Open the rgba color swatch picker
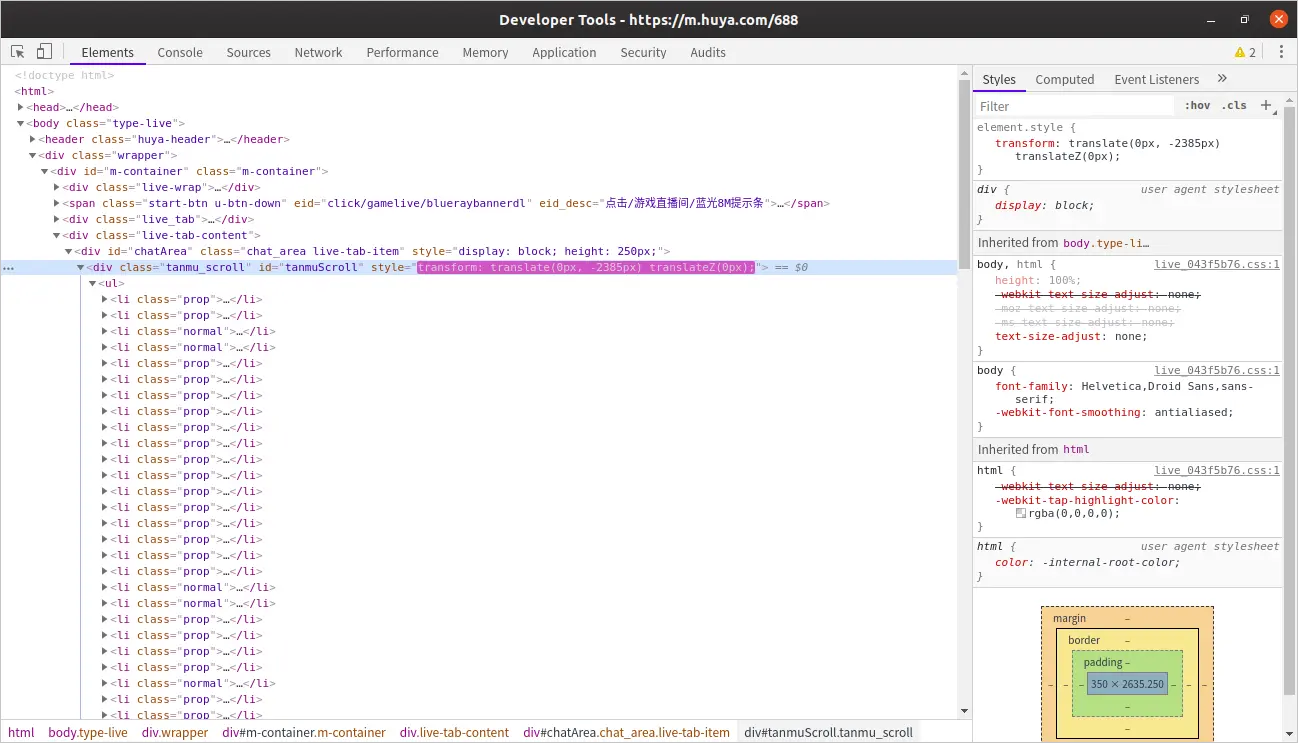This screenshot has width=1298, height=743. point(1021,513)
